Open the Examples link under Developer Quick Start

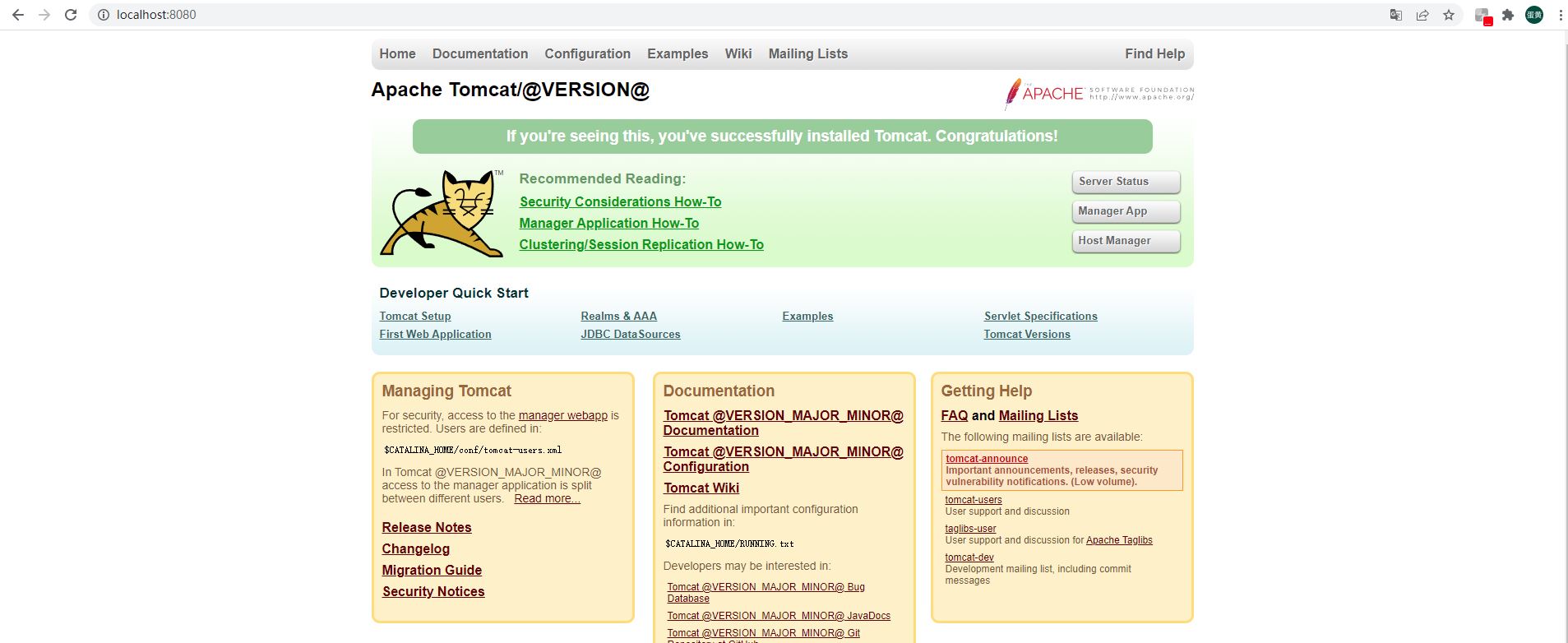click(x=807, y=316)
